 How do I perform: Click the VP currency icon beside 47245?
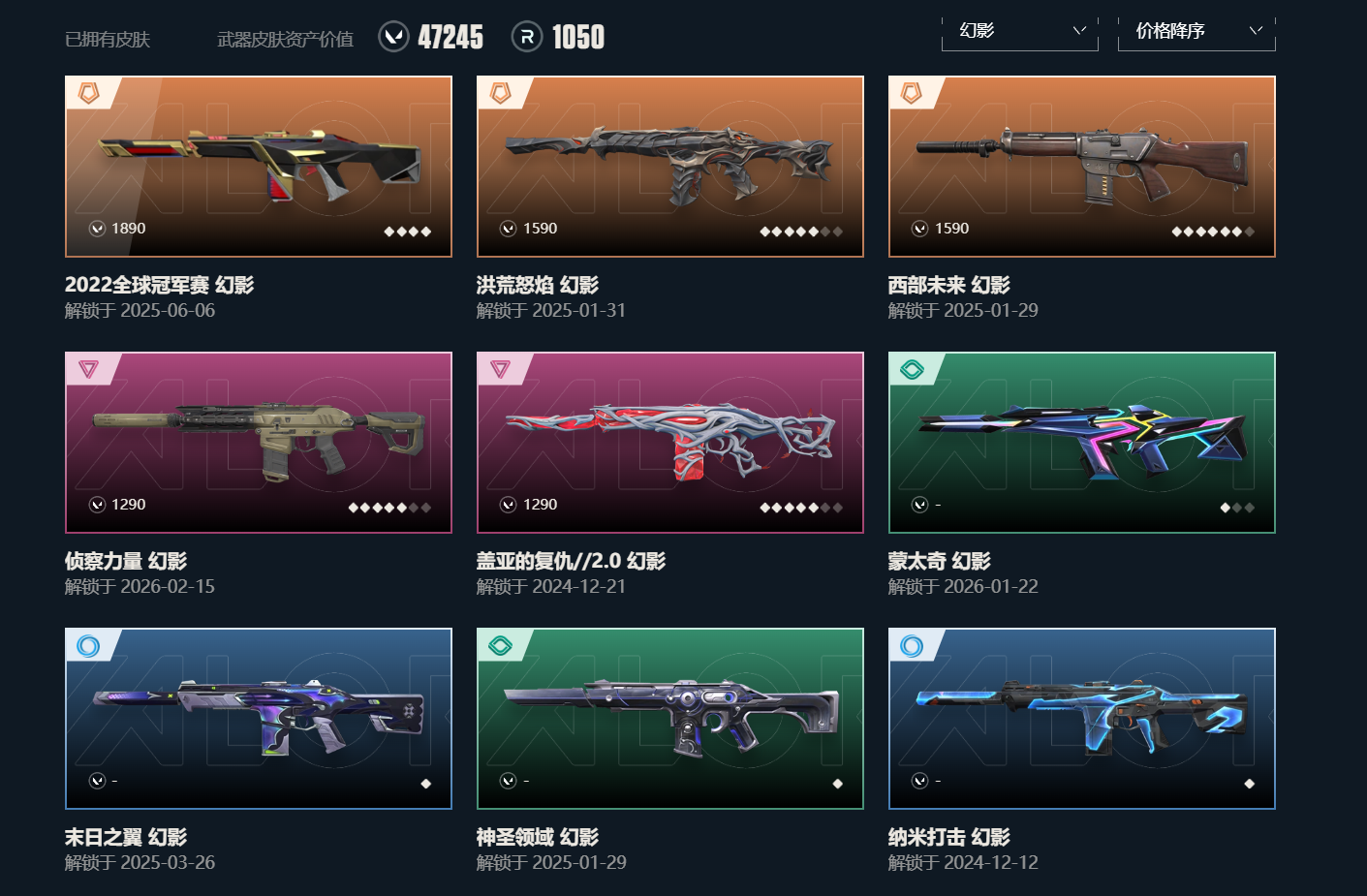point(393,37)
